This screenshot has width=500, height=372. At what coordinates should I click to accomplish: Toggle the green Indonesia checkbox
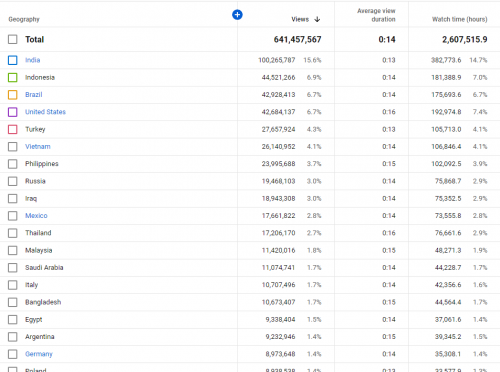[x=13, y=77]
